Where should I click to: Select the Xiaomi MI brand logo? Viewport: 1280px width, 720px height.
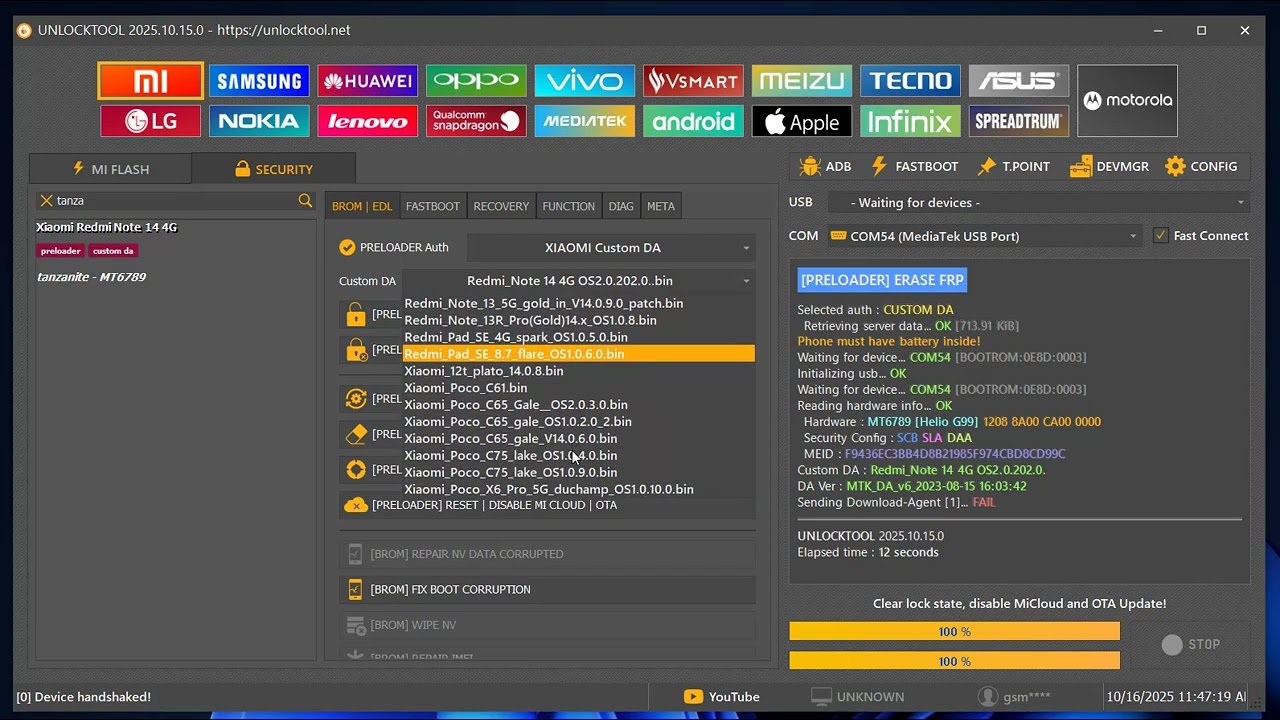coord(151,81)
